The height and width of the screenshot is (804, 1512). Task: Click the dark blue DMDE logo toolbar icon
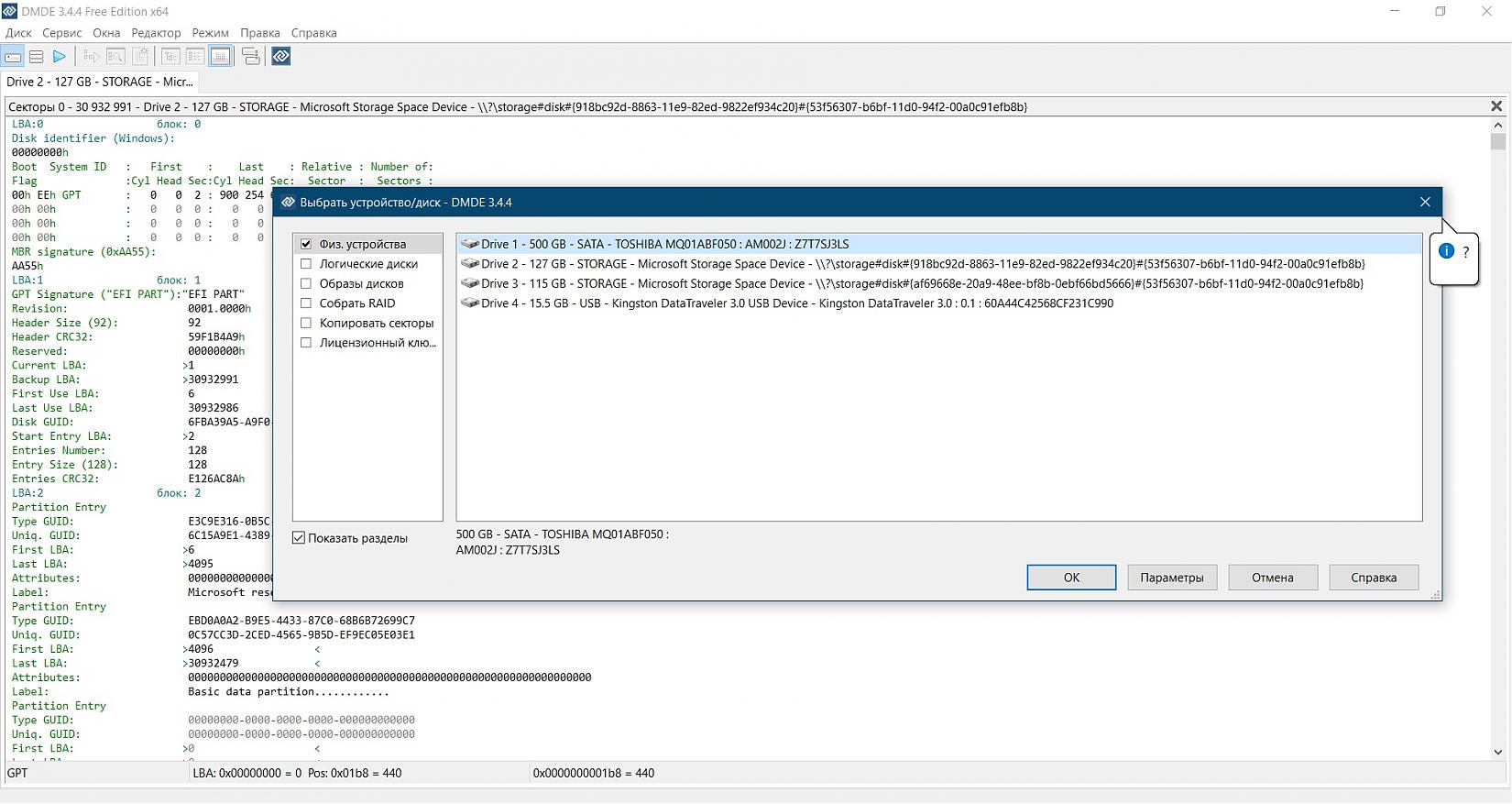click(x=281, y=57)
